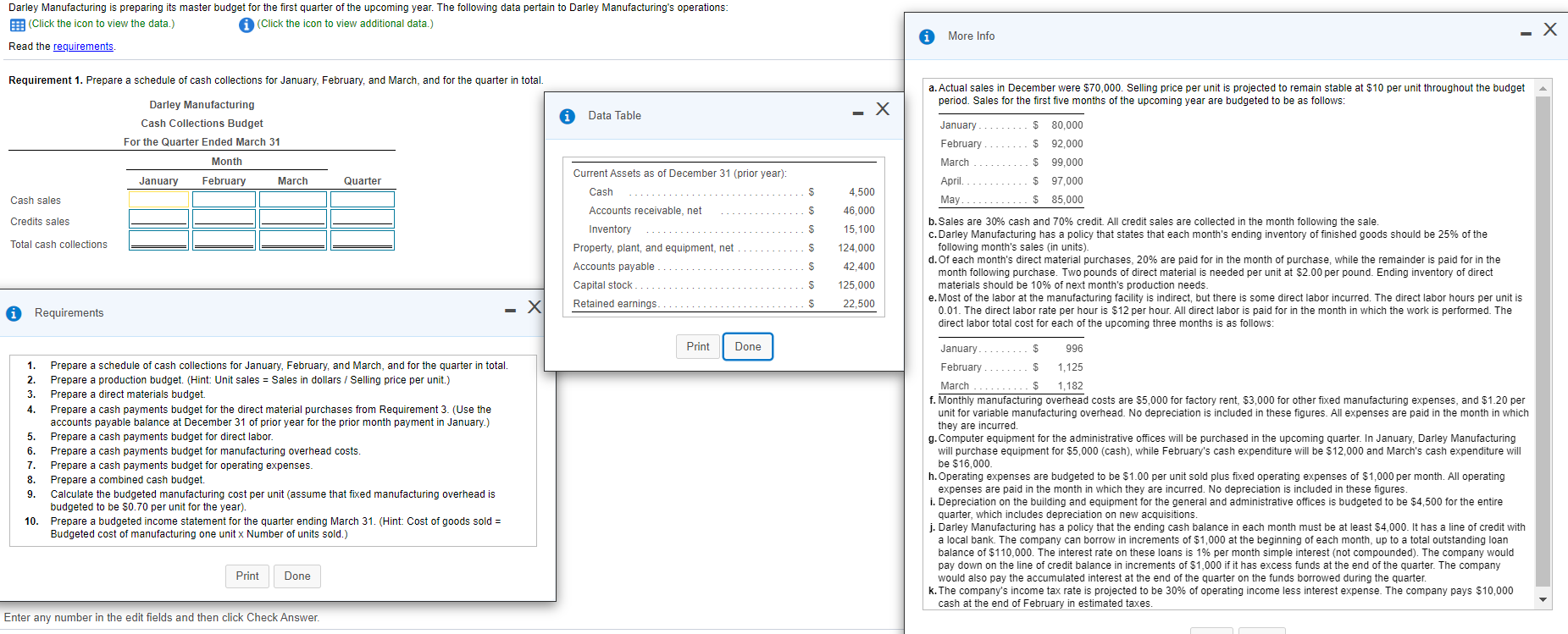Close the Data Table dialog
Viewport: 1568px width, 634px height.
pyautogui.click(x=883, y=109)
